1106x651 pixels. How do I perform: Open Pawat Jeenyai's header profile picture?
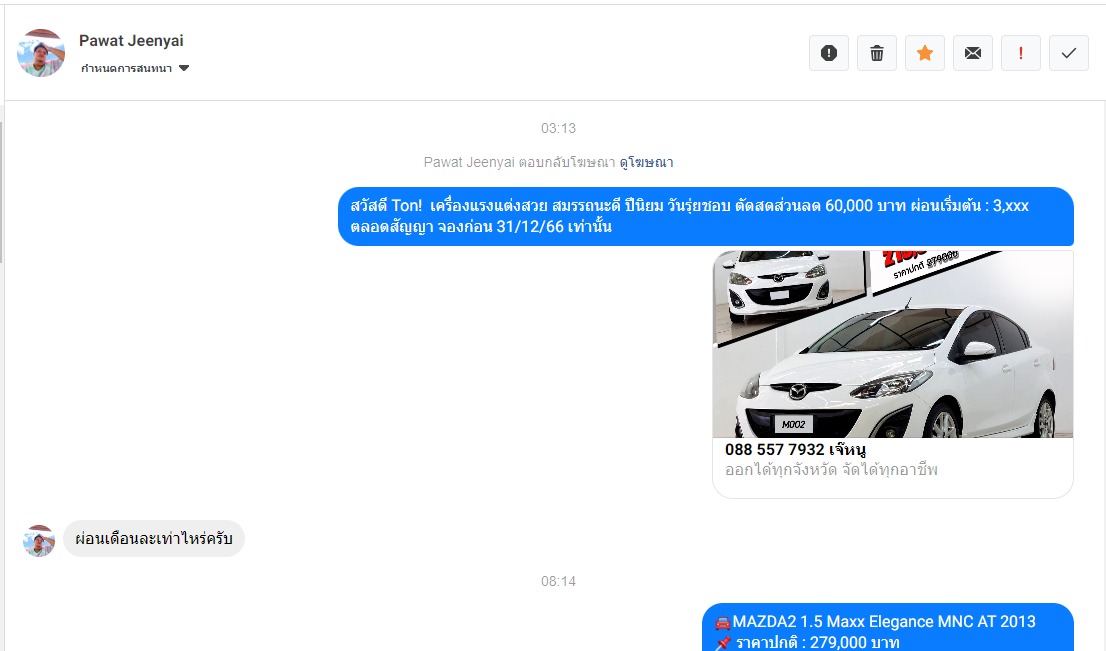41,53
